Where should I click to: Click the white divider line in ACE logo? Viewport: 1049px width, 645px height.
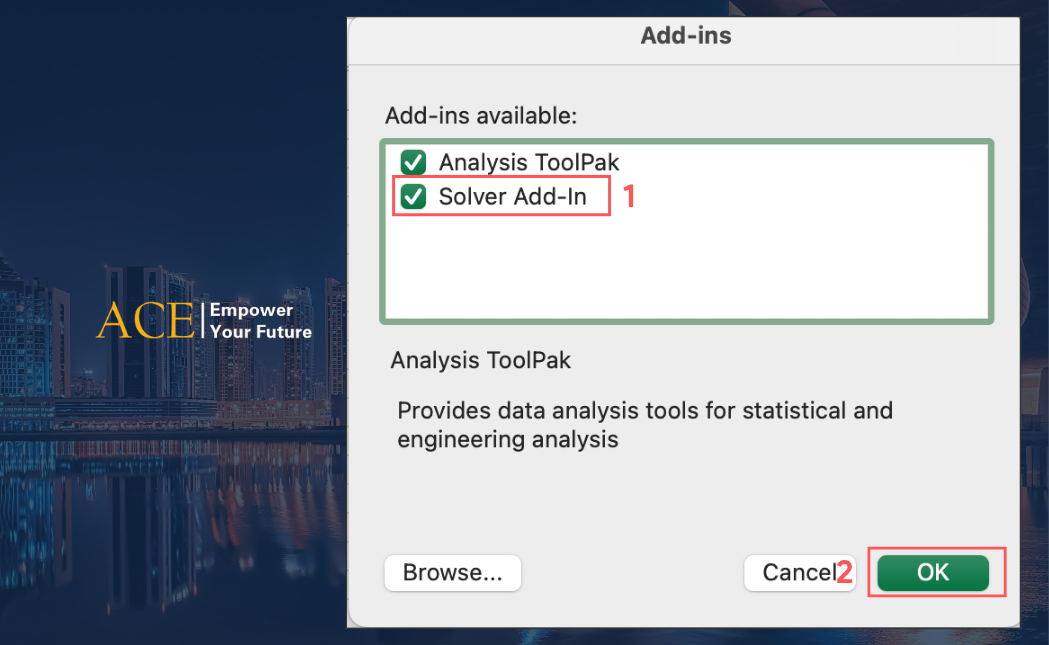coord(201,321)
